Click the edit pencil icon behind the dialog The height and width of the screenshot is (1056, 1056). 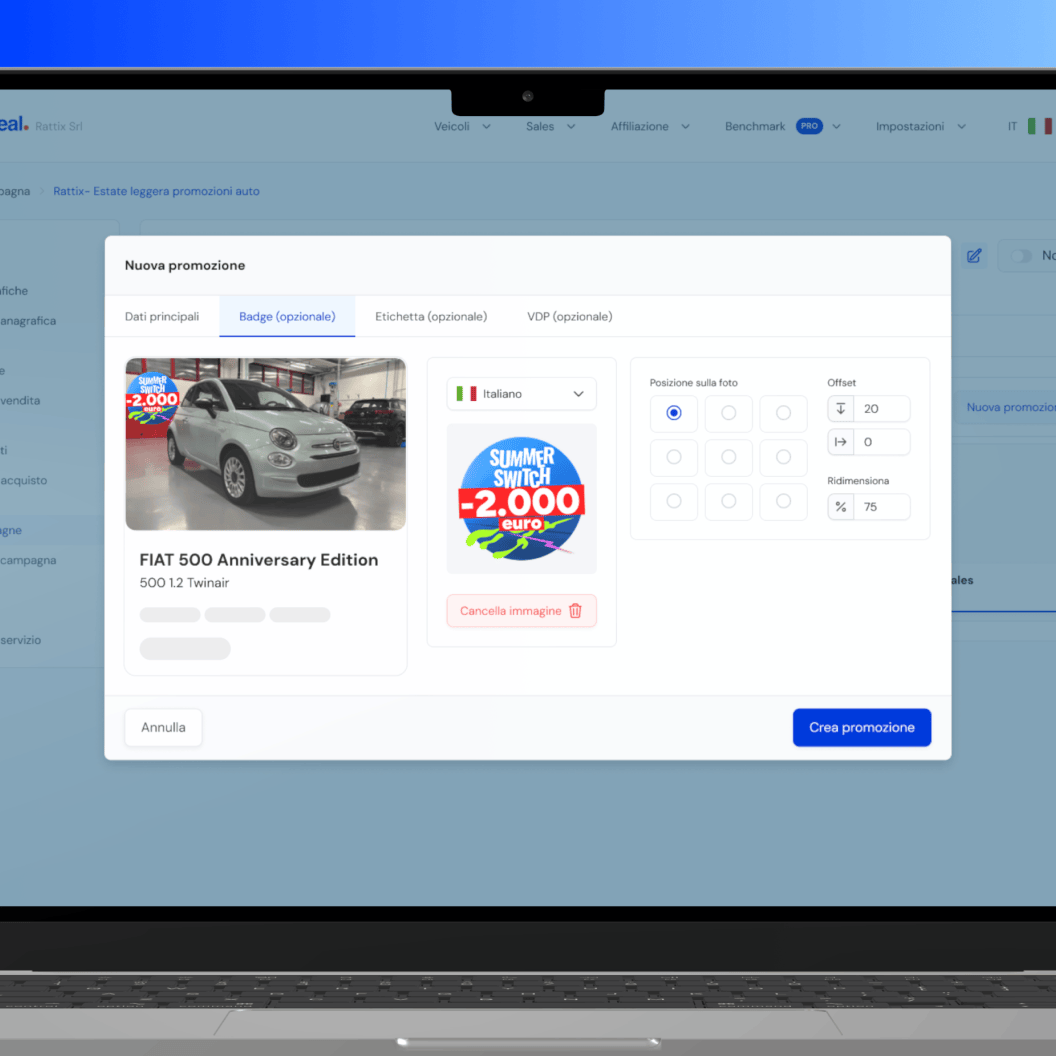974,256
